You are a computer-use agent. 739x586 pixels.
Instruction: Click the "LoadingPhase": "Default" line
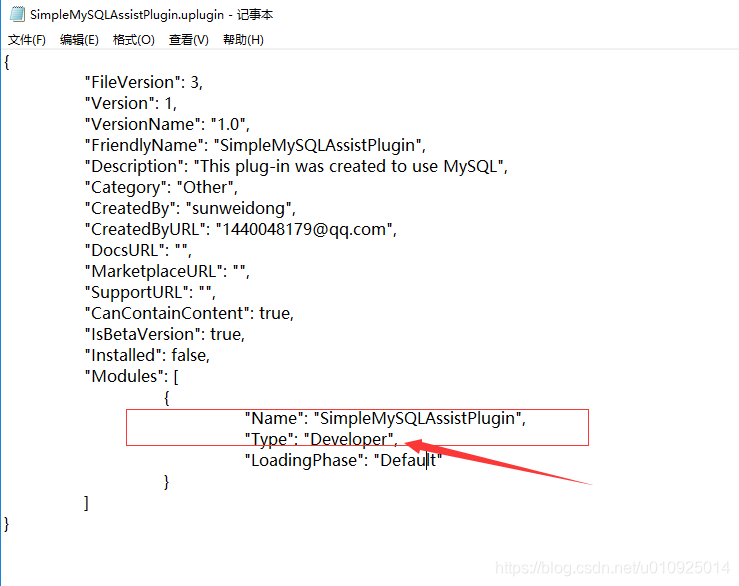343,461
